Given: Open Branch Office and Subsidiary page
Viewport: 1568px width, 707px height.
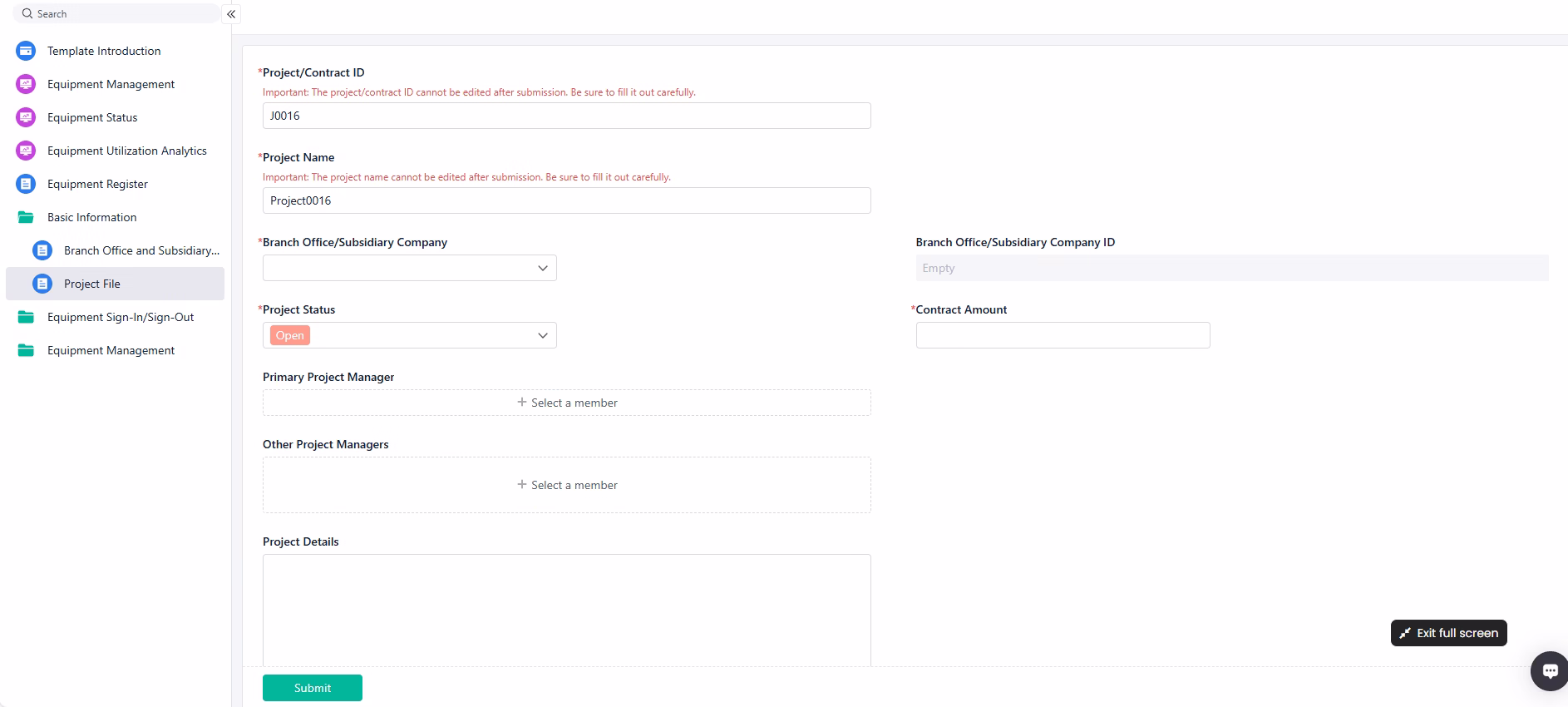Looking at the screenshot, I should [x=141, y=250].
